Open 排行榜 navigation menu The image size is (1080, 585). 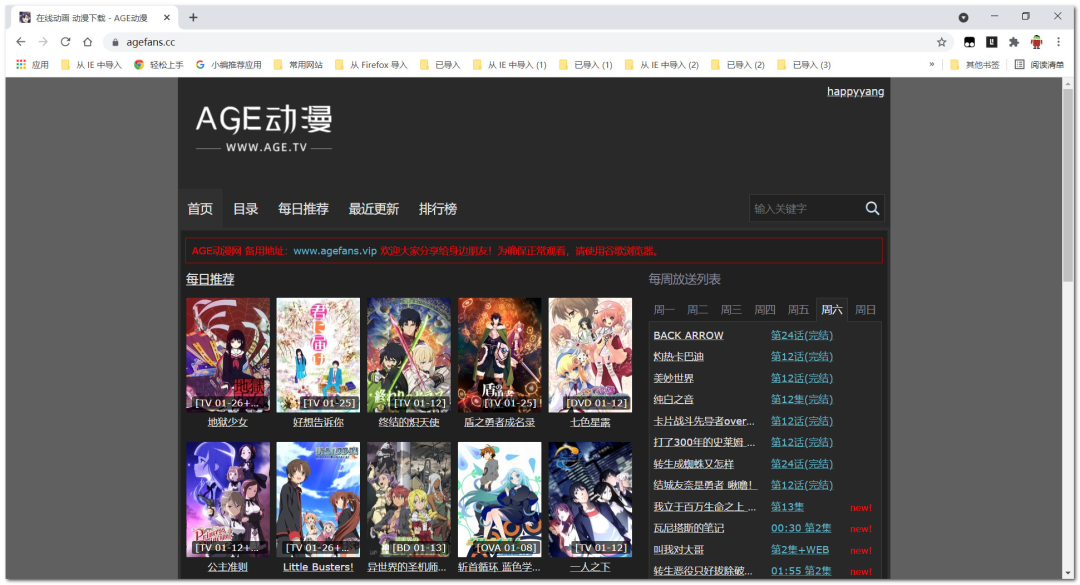click(x=437, y=209)
